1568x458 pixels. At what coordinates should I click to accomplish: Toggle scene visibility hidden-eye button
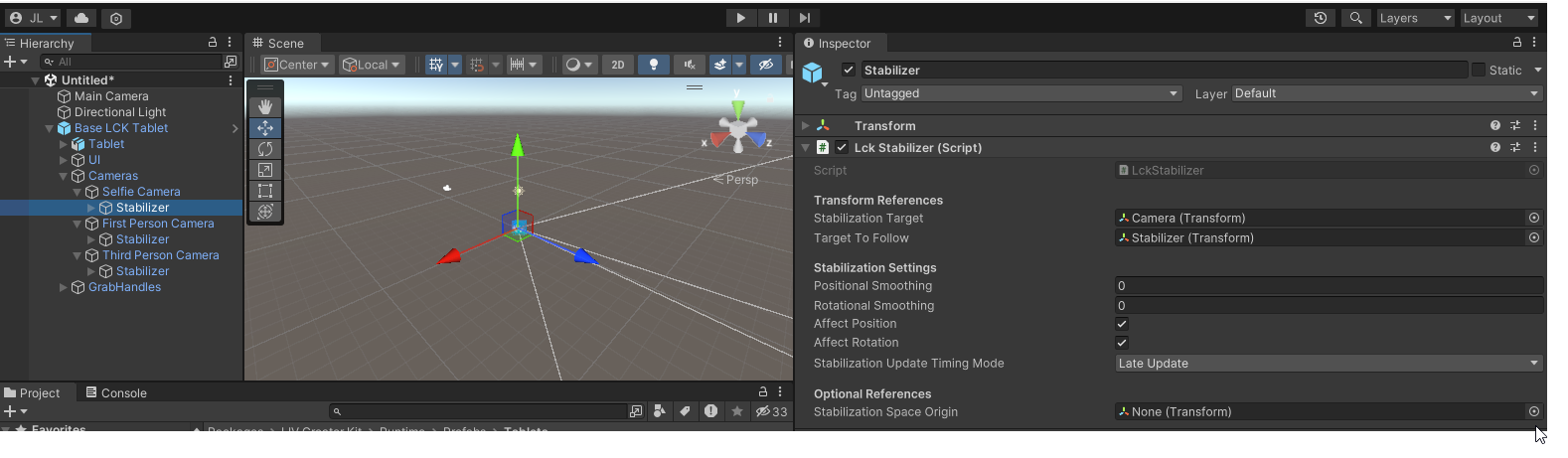coord(765,65)
